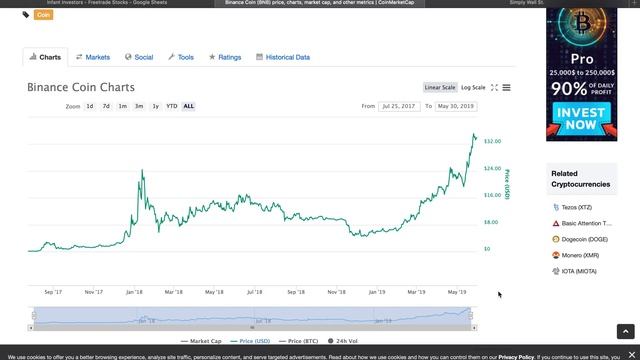Toggle Price (USD) series in legend
Viewport: 640px width, 360px height.
(x=250, y=341)
